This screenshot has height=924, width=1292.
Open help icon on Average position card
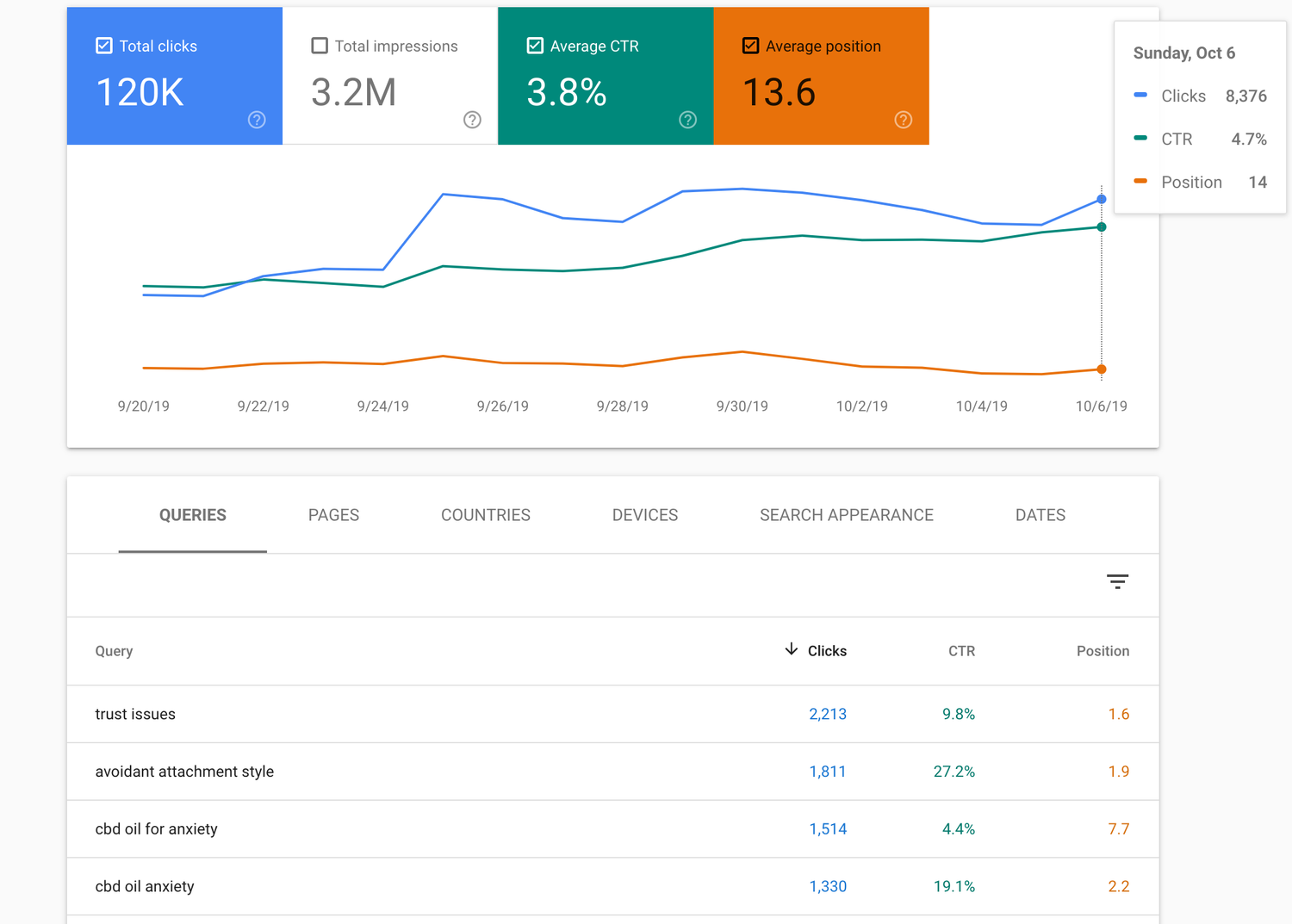tap(903, 120)
